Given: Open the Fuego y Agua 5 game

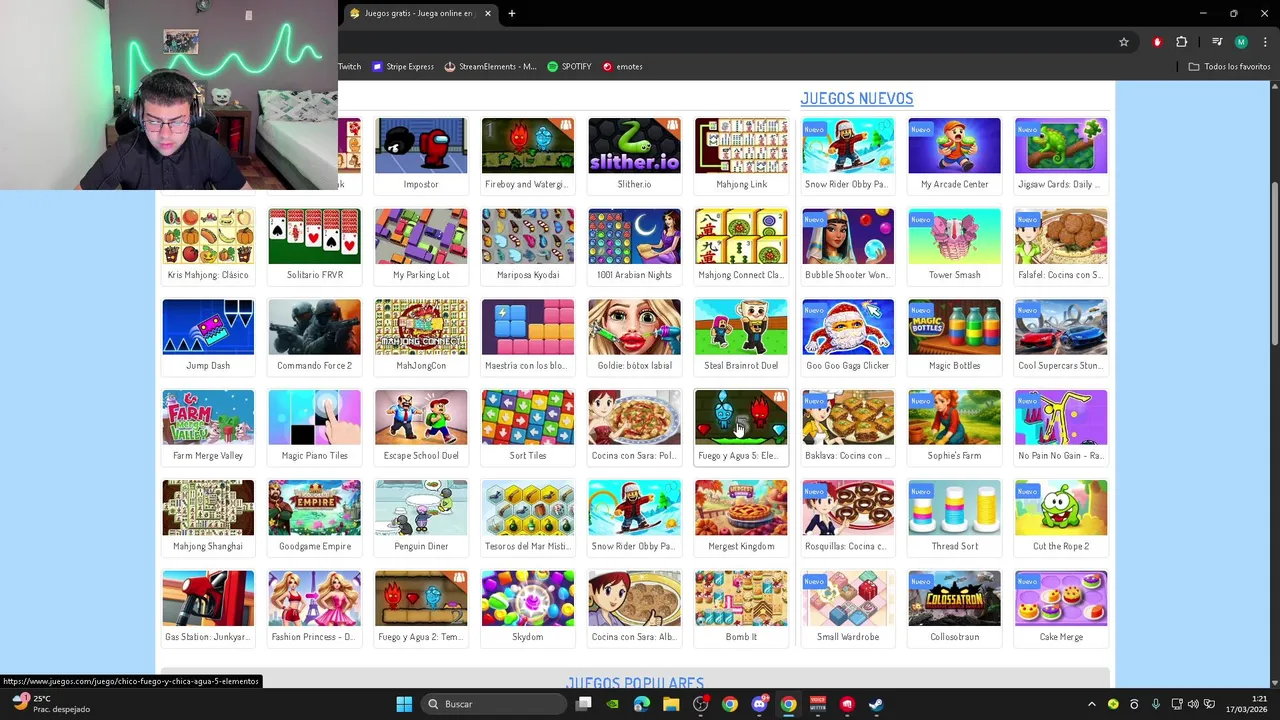Looking at the screenshot, I should (741, 427).
